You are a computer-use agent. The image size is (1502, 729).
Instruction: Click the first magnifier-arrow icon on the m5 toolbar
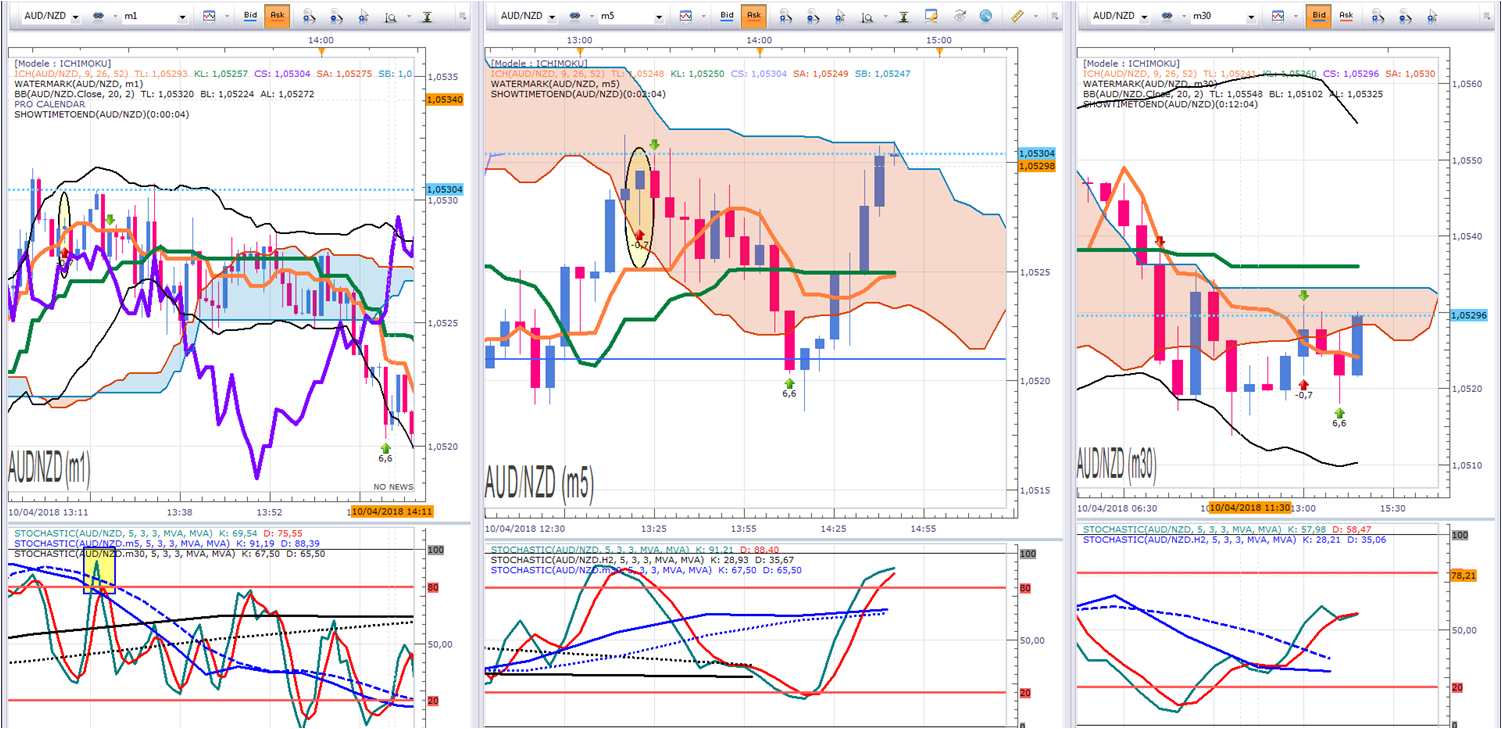785,16
